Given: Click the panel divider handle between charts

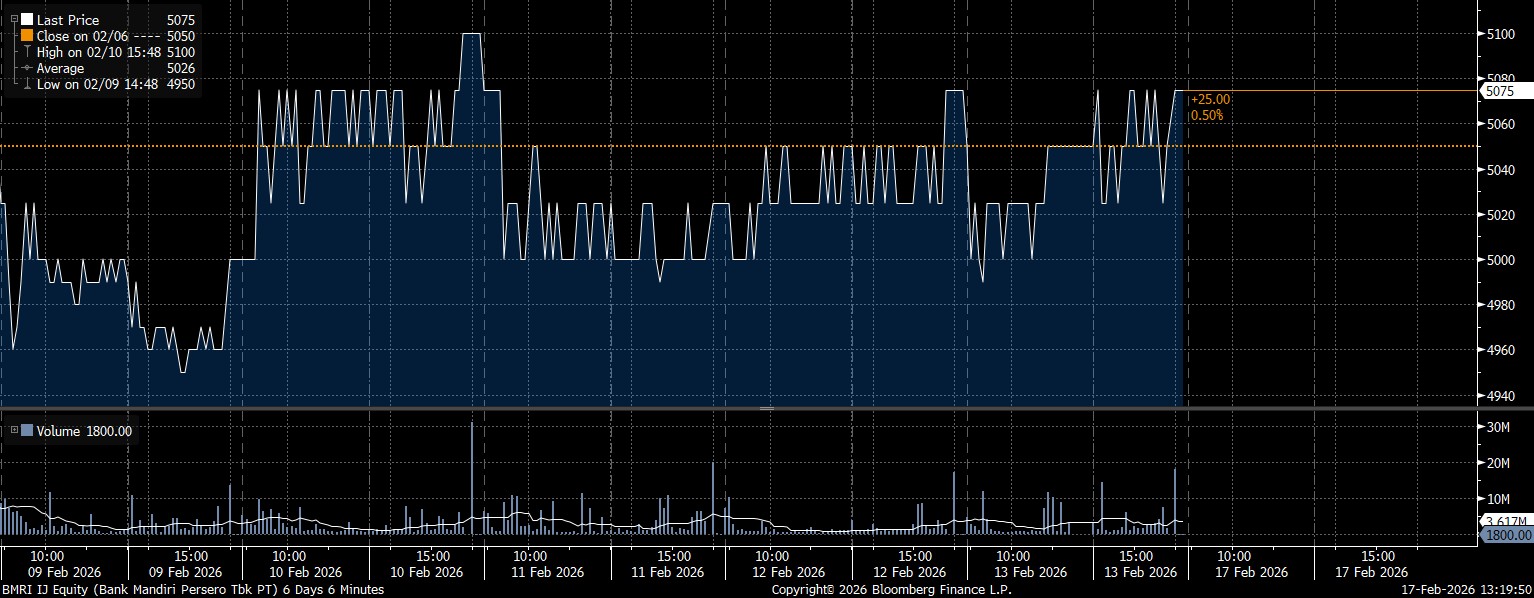Looking at the screenshot, I should coord(767,409).
